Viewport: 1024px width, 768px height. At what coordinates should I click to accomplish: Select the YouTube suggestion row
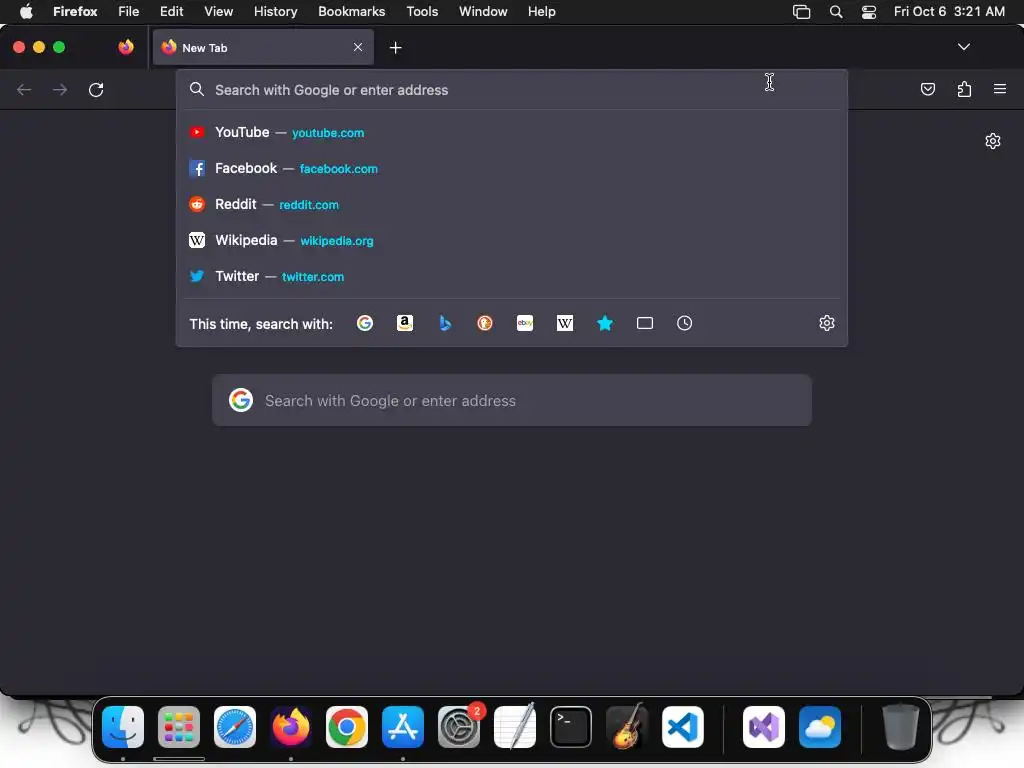(x=512, y=133)
